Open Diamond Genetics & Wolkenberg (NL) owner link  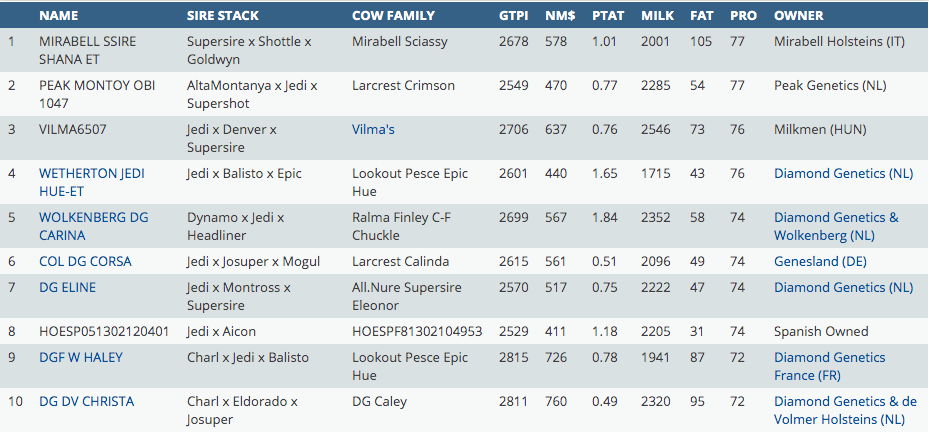click(835, 226)
